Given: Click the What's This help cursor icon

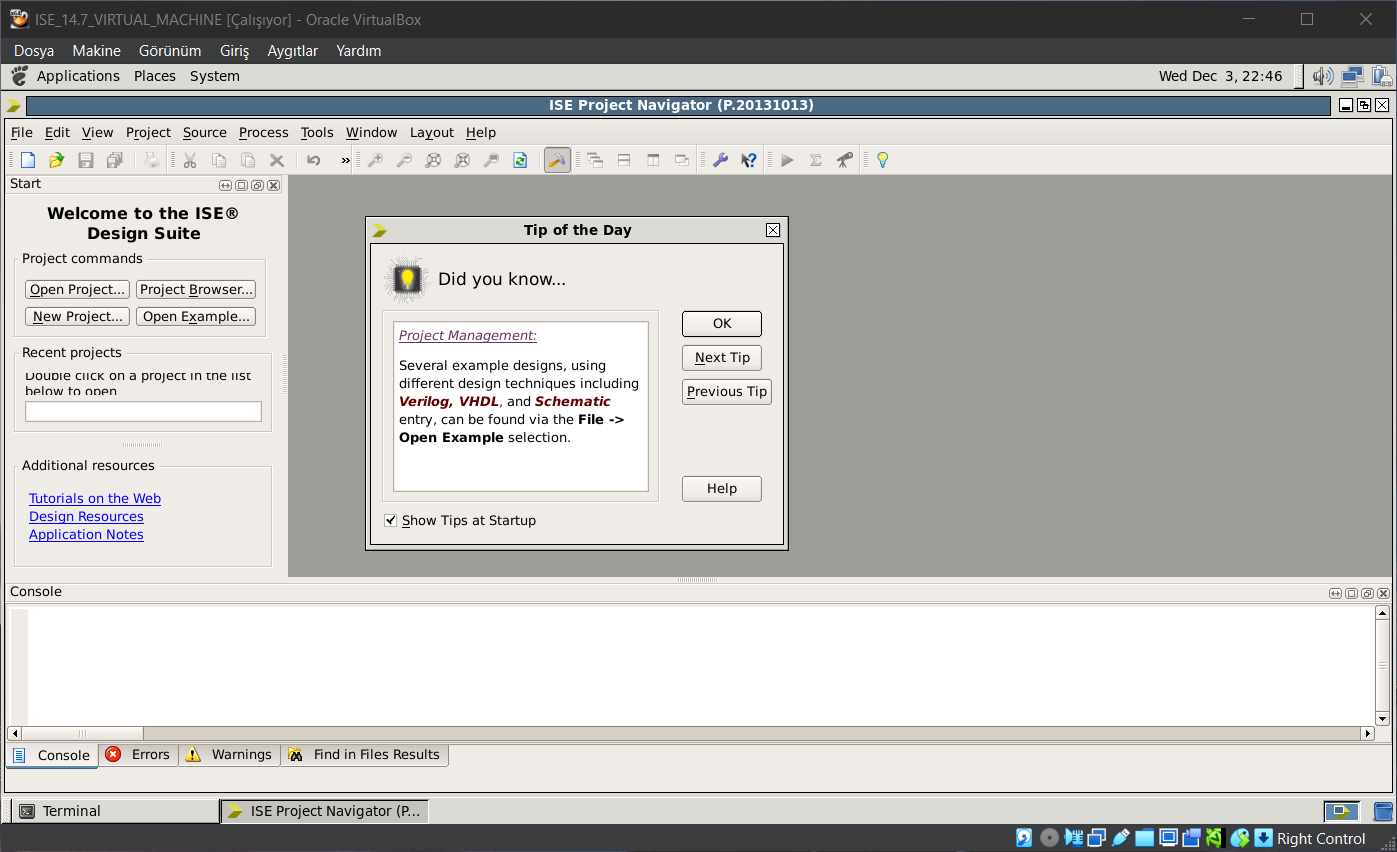Looking at the screenshot, I should click(748, 160).
